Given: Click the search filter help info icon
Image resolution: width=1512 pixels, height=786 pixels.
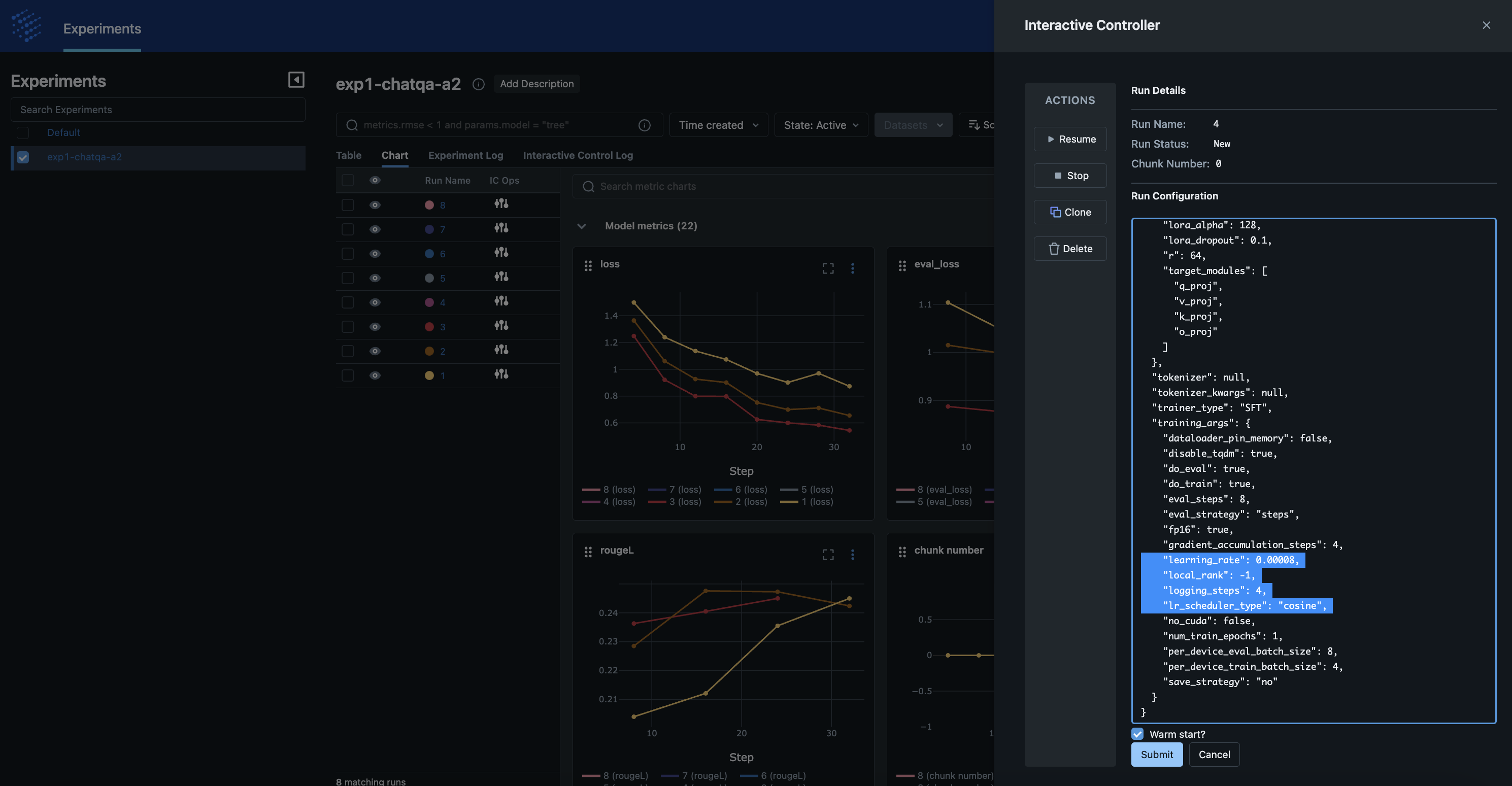Looking at the screenshot, I should tap(644, 125).
